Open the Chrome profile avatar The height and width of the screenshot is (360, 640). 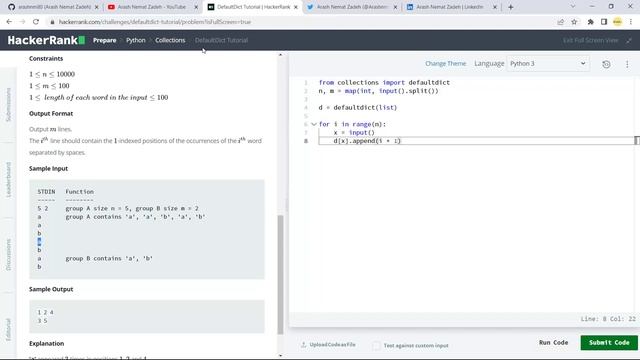coord(618,22)
